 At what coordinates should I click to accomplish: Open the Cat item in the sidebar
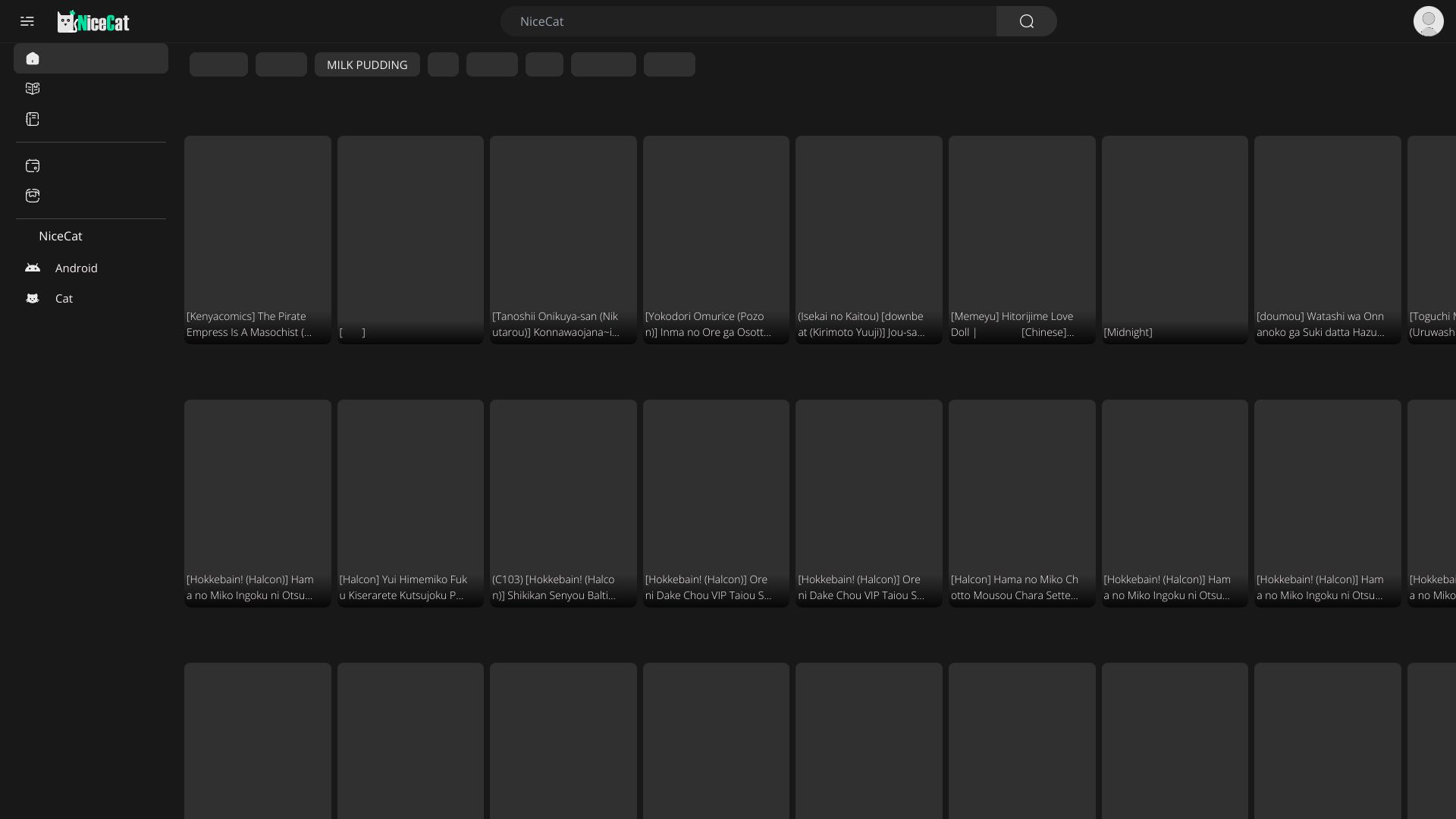[91, 298]
